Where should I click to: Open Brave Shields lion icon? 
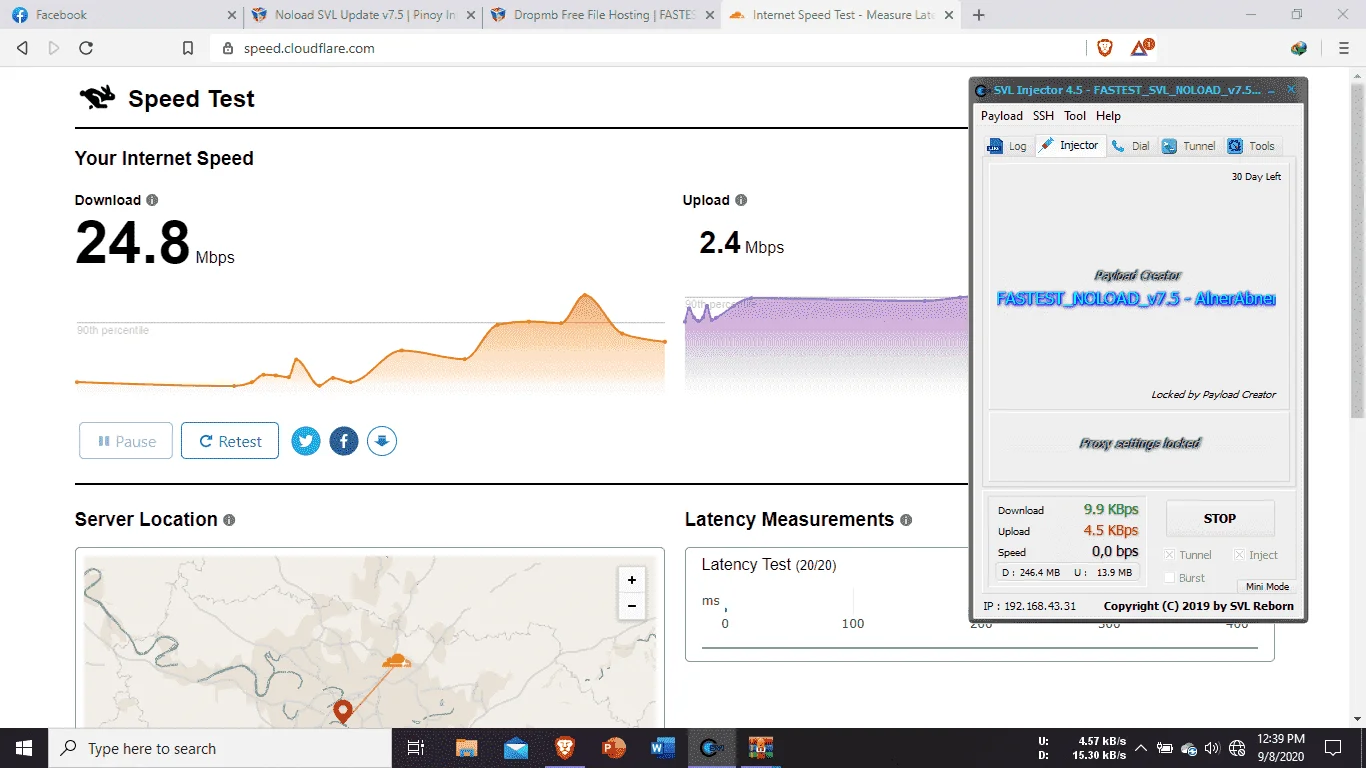tap(1105, 48)
